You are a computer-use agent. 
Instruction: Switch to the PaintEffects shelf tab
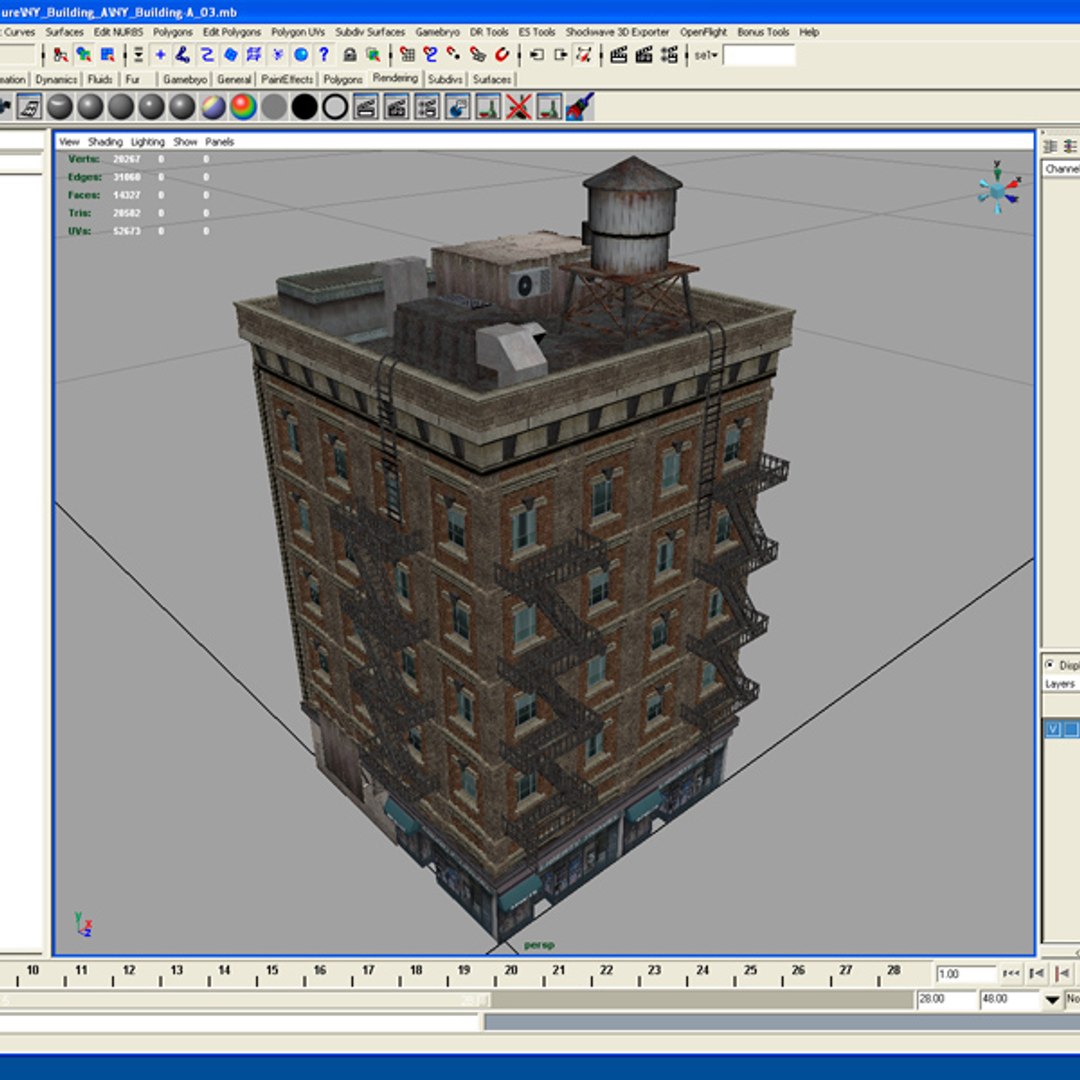coord(287,79)
